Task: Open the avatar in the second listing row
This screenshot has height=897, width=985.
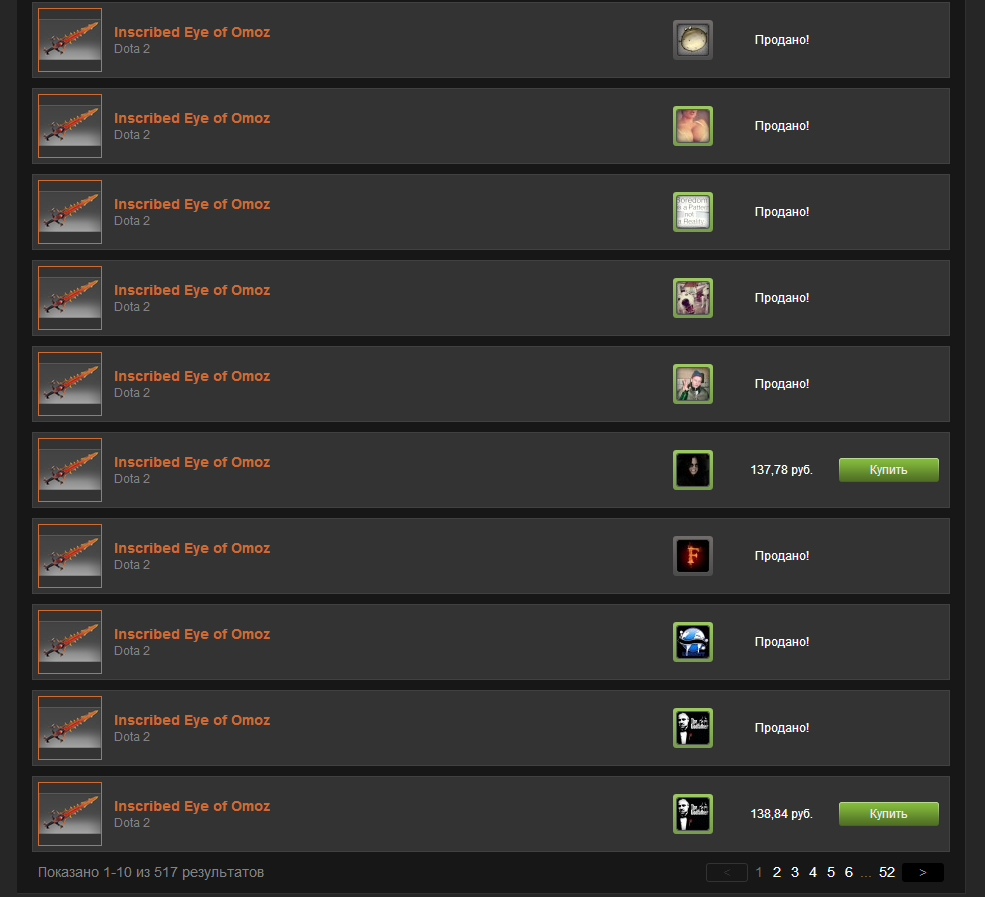Action: (x=692, y=126)
